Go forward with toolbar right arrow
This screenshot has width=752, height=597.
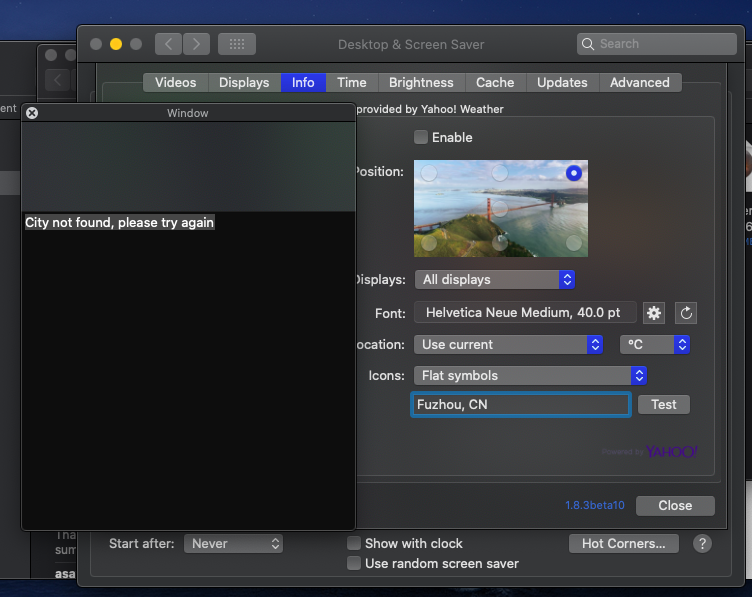click(x=196, y=44)
